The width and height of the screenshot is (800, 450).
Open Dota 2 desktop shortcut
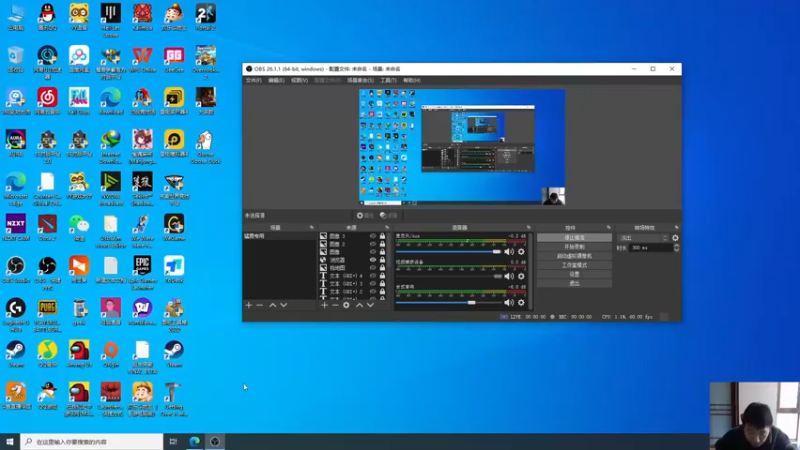pos(47,228)
